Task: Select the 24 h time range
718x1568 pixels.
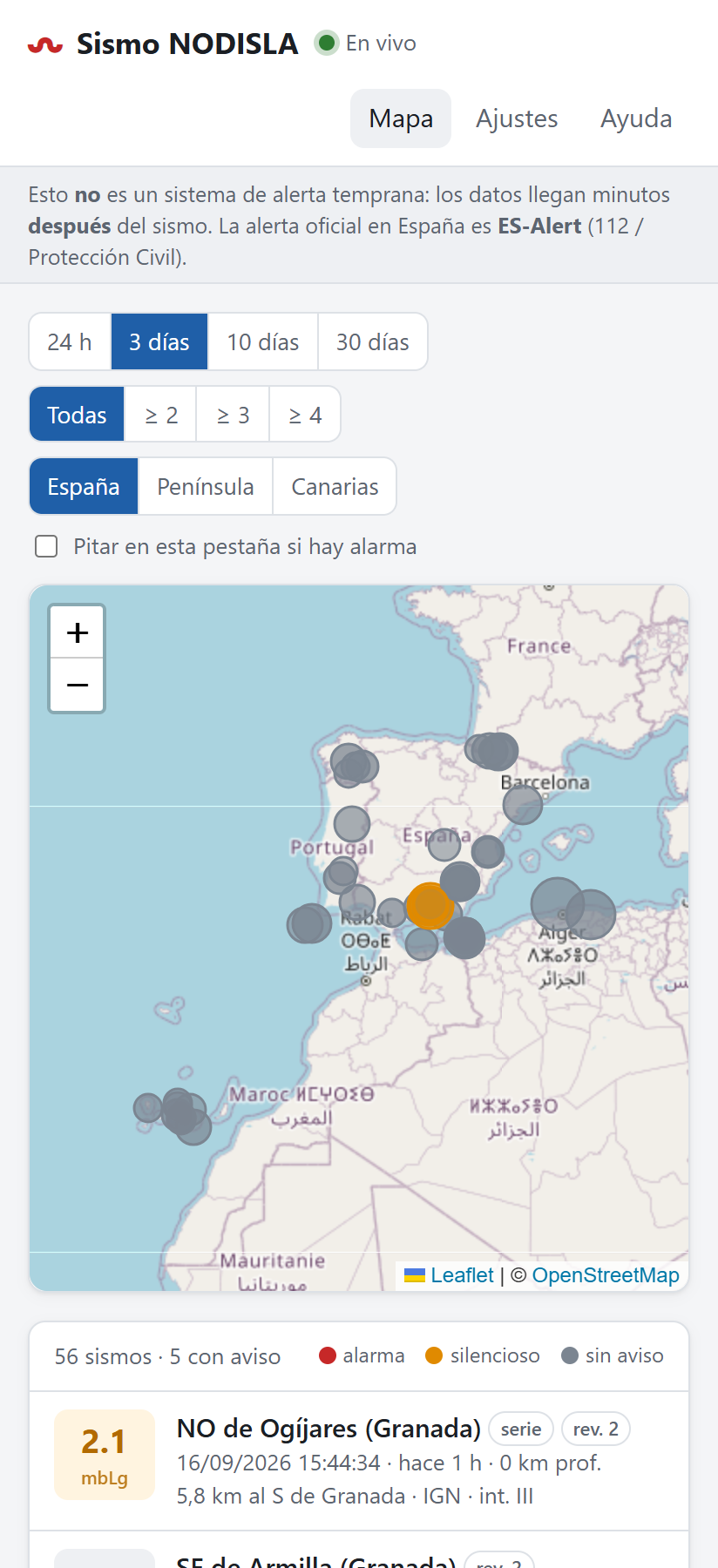Action: point(70,341)
